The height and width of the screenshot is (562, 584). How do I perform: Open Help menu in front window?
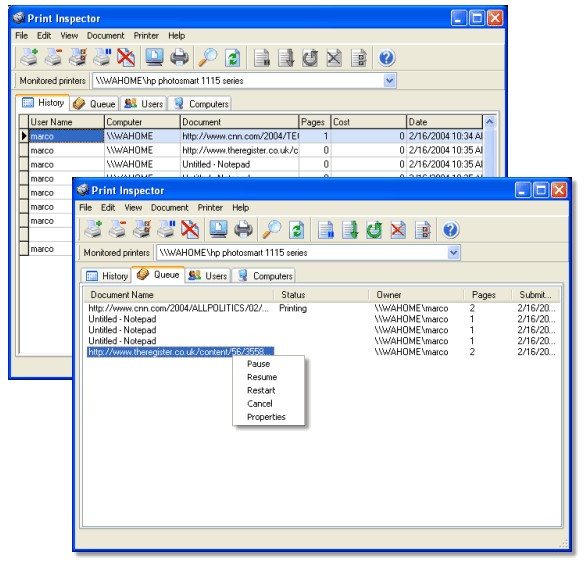coord(241,207)
